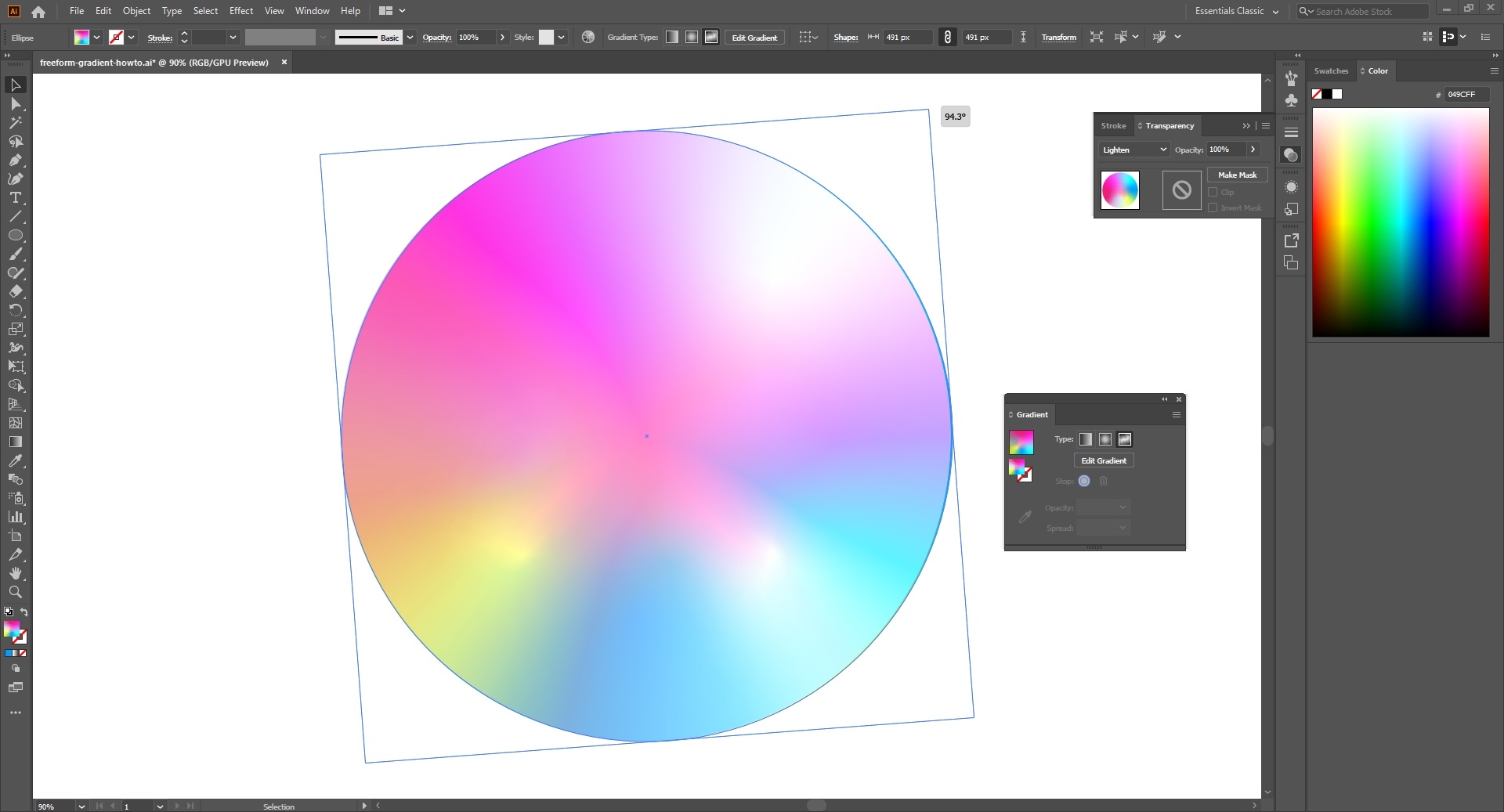Choose the Eyedropper tool
Viewport: 1504px width, 812px height.
15,461
